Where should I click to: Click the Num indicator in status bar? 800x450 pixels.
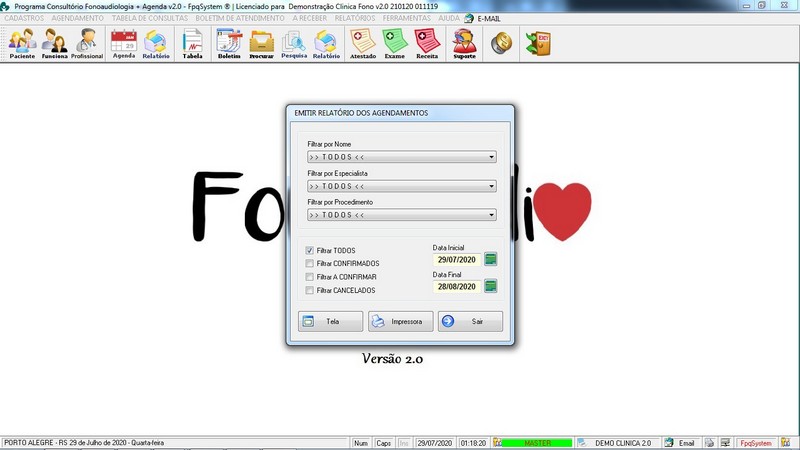361,443
